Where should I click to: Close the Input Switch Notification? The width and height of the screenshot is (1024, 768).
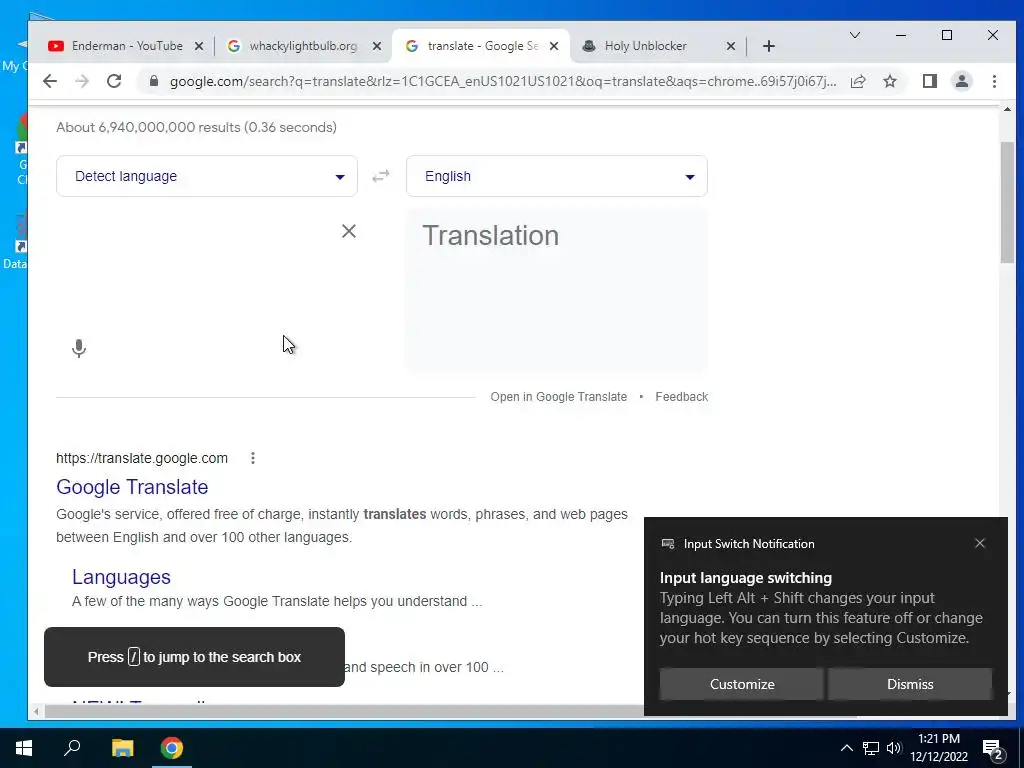pos(980,543)
